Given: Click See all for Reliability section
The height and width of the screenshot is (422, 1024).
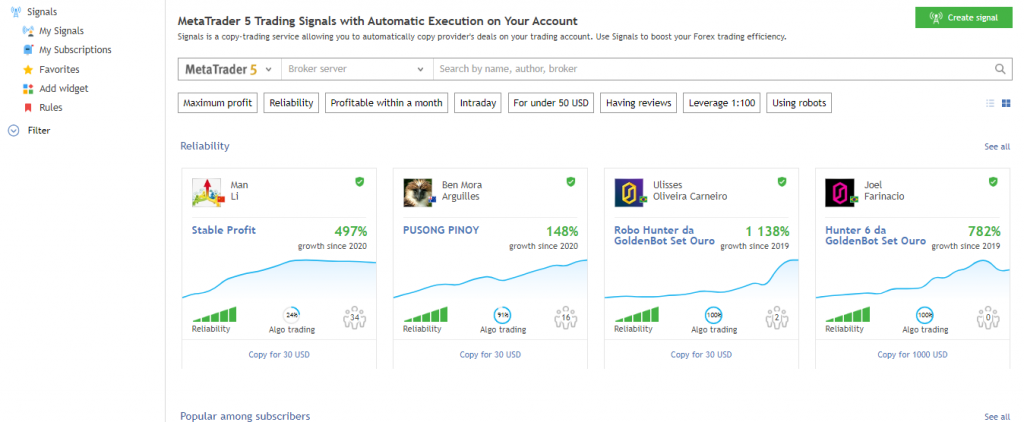Looking at the screenshot, I should [x=997, y=147].
